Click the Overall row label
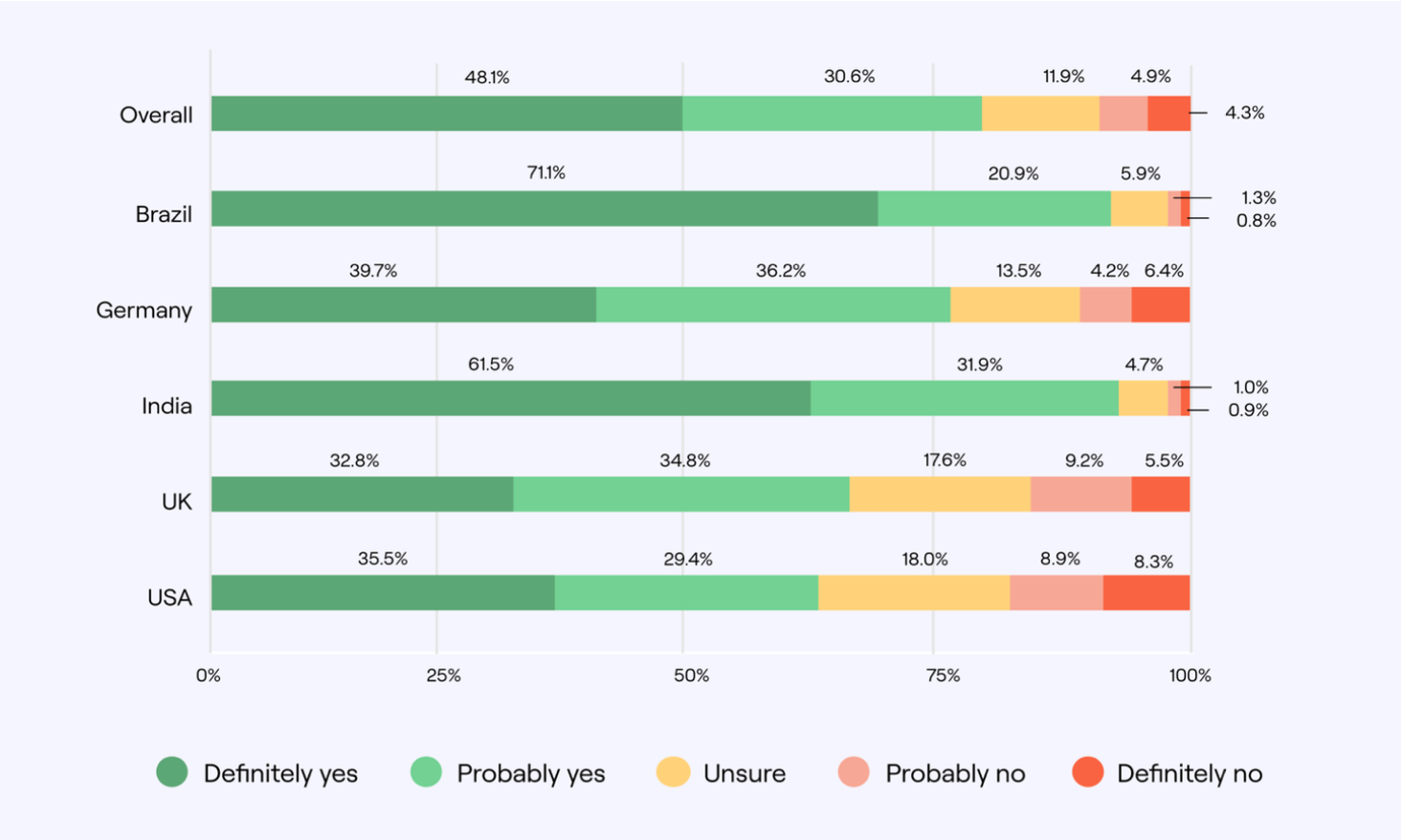Screen dimensions: 1401x840 pyautogui.click(x=156, y=115)
